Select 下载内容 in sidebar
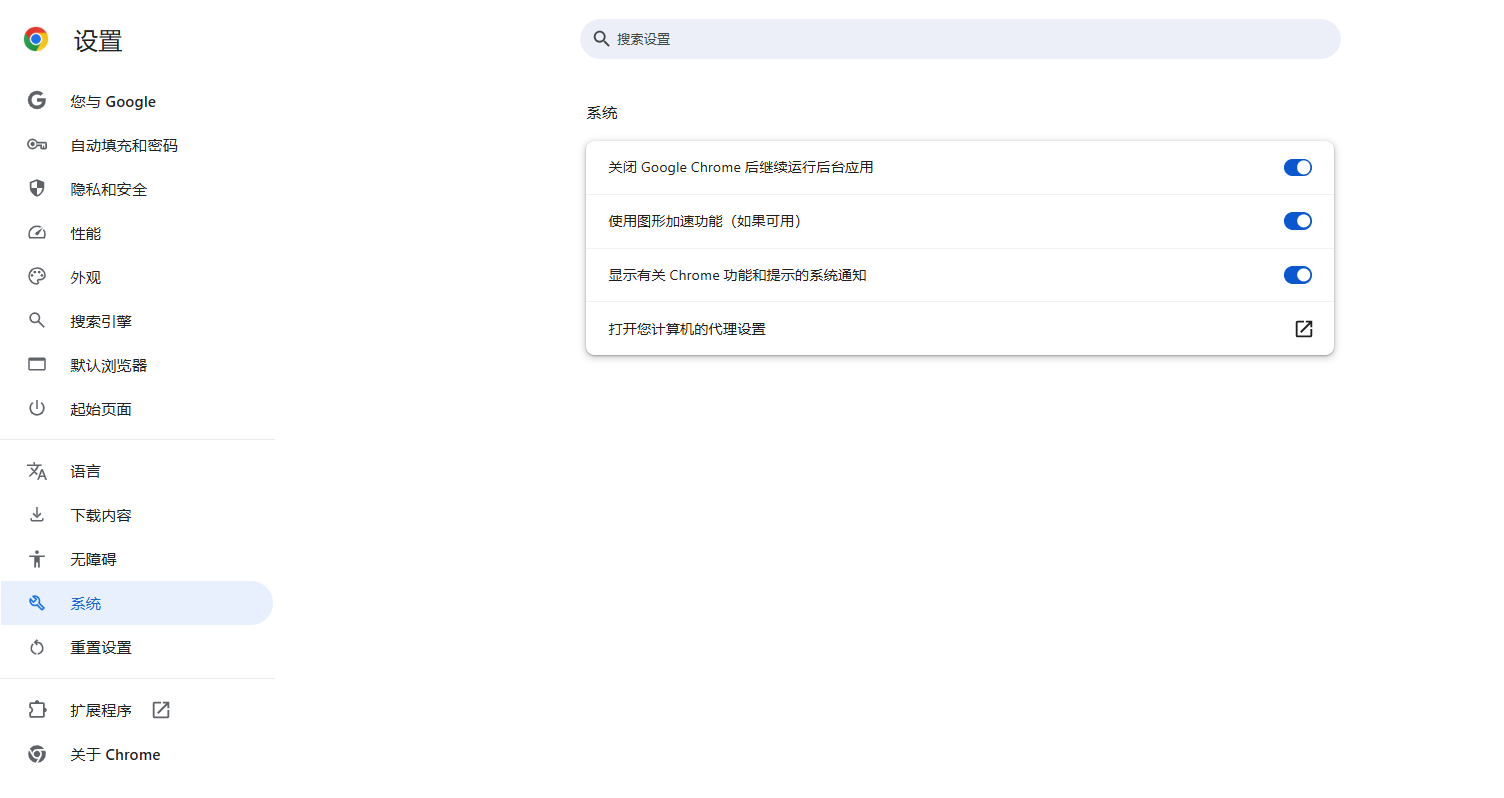The image size is (1504, 798). (x=137, y=515)
